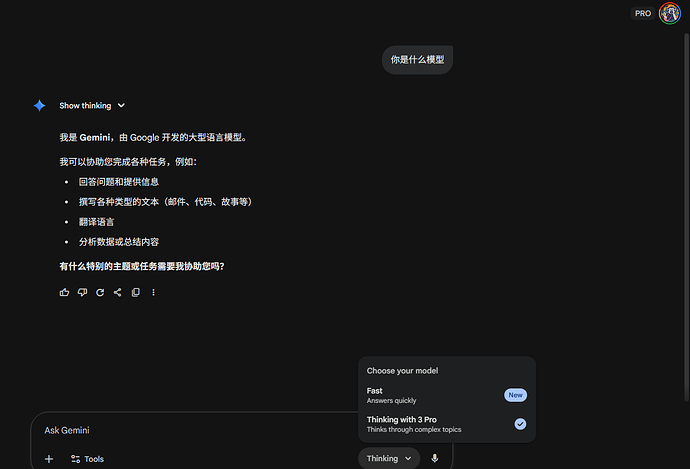Click the bullet 回答问题和提供信息
This screenshot has width=690, height=469.
coord(119,182)
